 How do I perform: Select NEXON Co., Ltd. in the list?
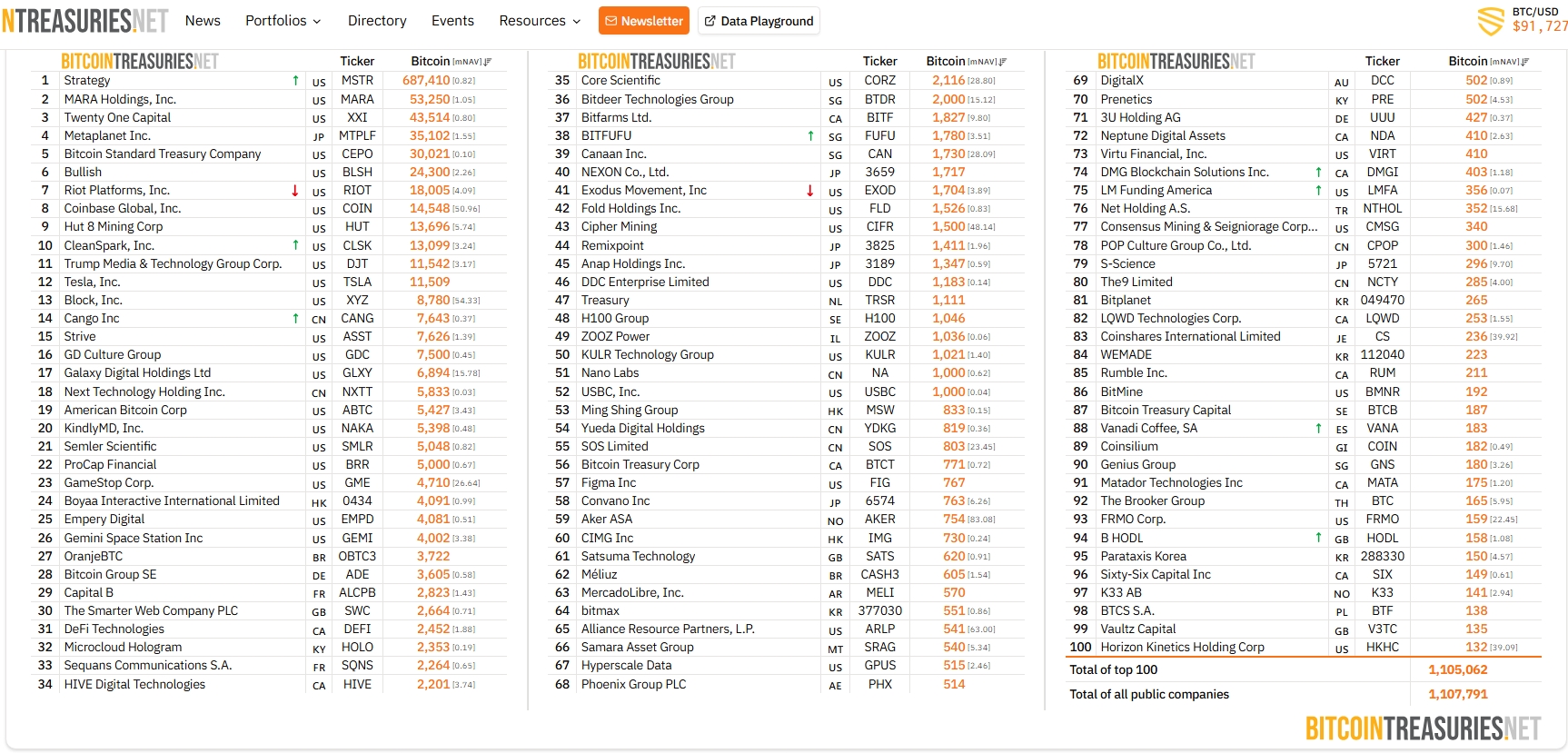[x=625, y=173]
